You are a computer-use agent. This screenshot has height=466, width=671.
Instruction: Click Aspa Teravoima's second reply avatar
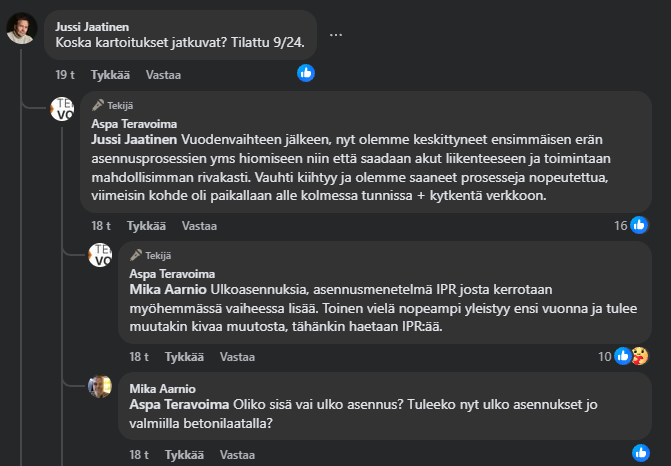[x=100, y=255]
